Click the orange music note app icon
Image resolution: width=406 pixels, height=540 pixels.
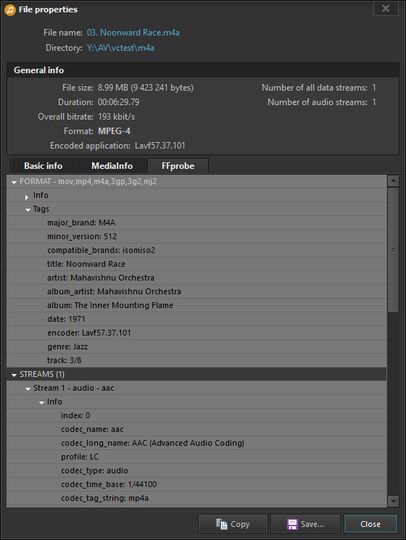click(x=10, y=10)
